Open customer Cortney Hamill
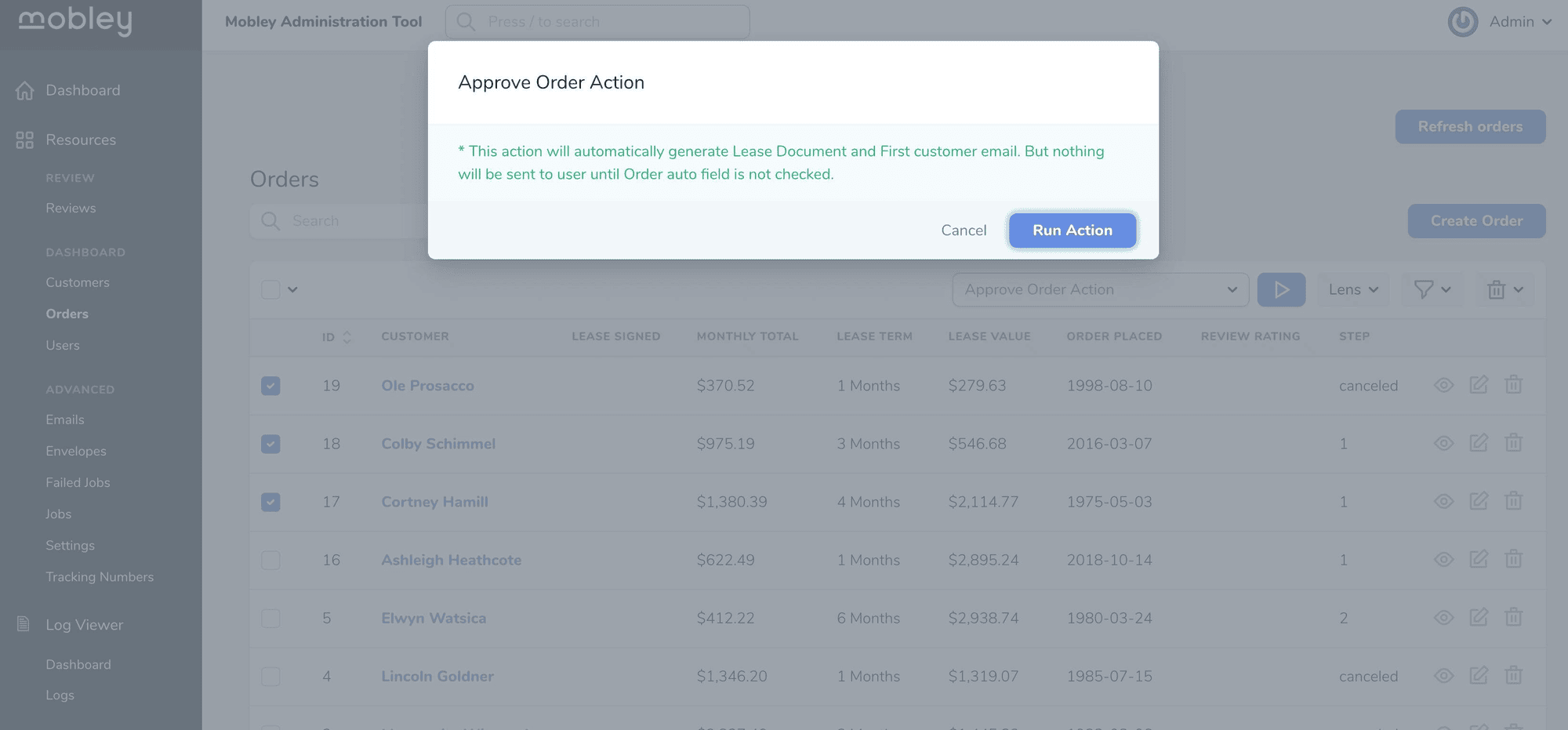Screen dimensions: 1568x730 [x=434, y=502]
